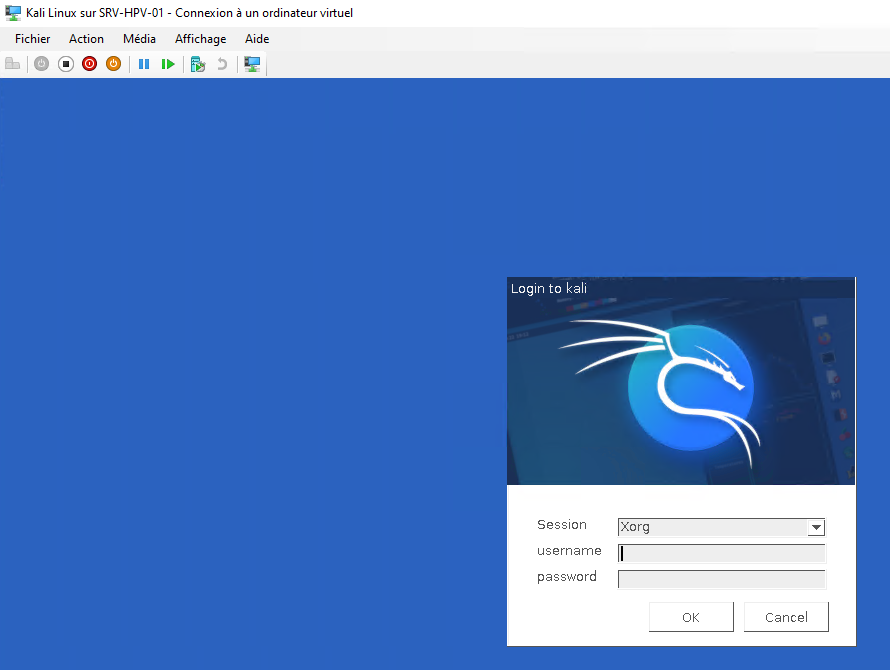Pause the virtual machine
Image resolution: width=890 pixels, height=670 pixels.
point(144,63)
